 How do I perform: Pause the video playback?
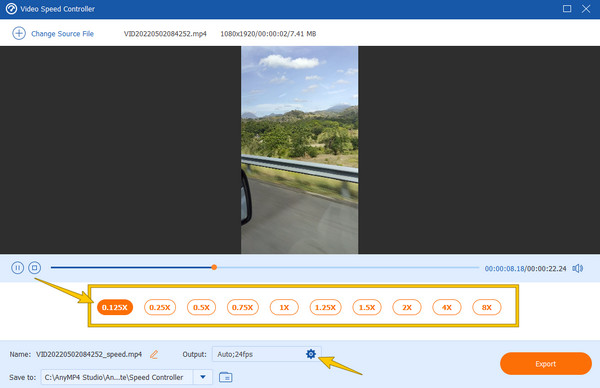(17, 267)
